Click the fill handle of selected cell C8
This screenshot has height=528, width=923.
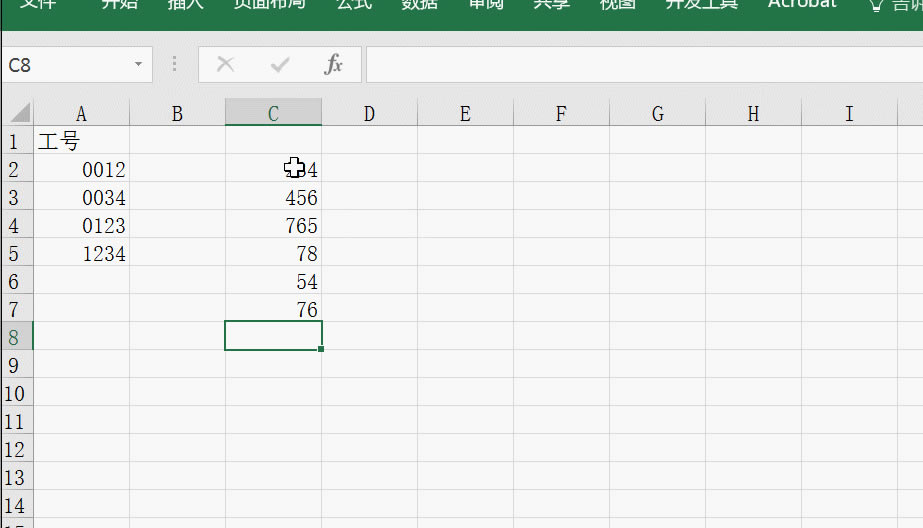click(x=321, y=349)
